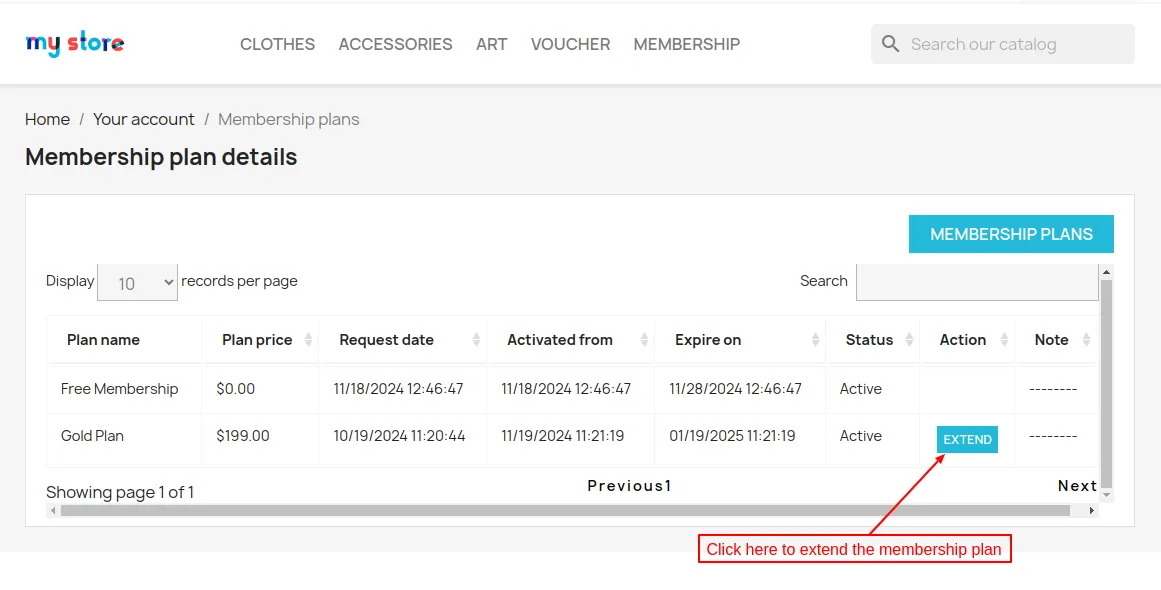Click the search magnifier icon
This screenshot has height=590, width=1161.
pyautogui.click(x=890, y=44)
